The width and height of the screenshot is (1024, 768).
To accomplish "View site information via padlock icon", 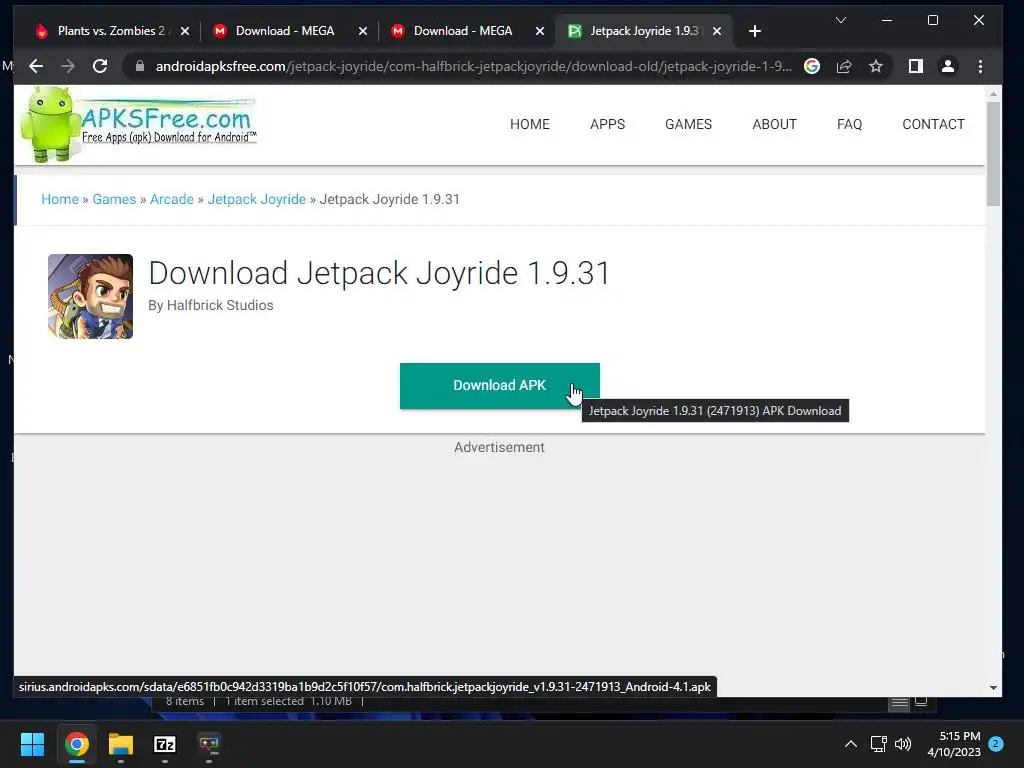I will [x=140, y=66].
